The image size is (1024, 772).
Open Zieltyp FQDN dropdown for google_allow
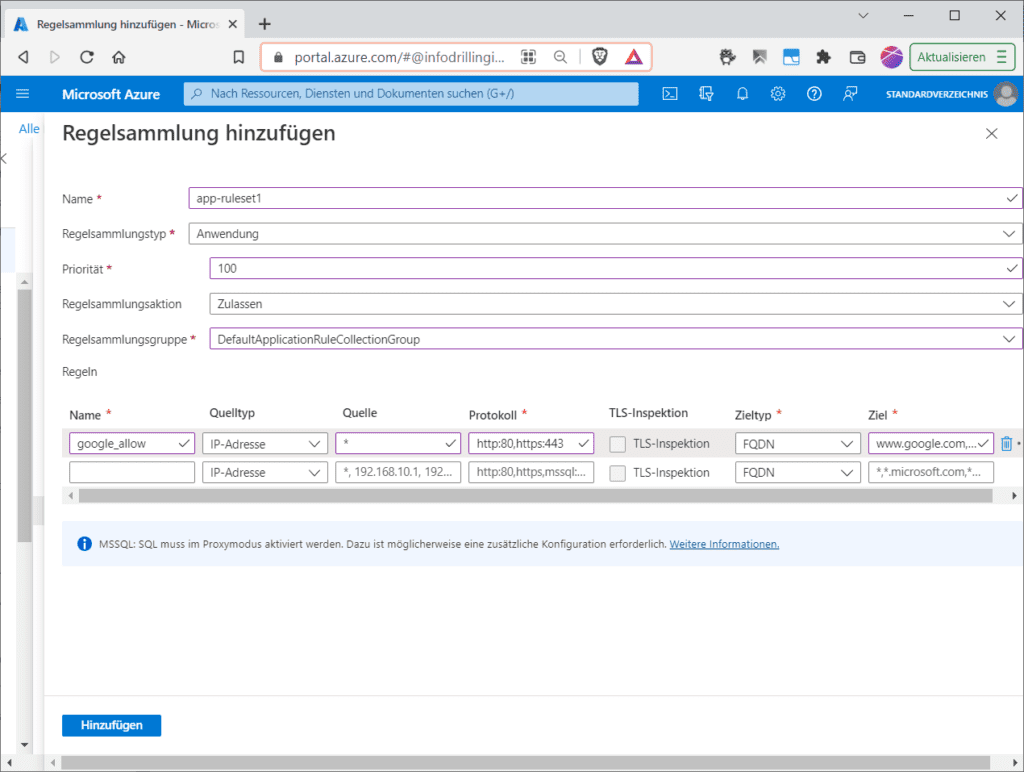coord(797,443)
